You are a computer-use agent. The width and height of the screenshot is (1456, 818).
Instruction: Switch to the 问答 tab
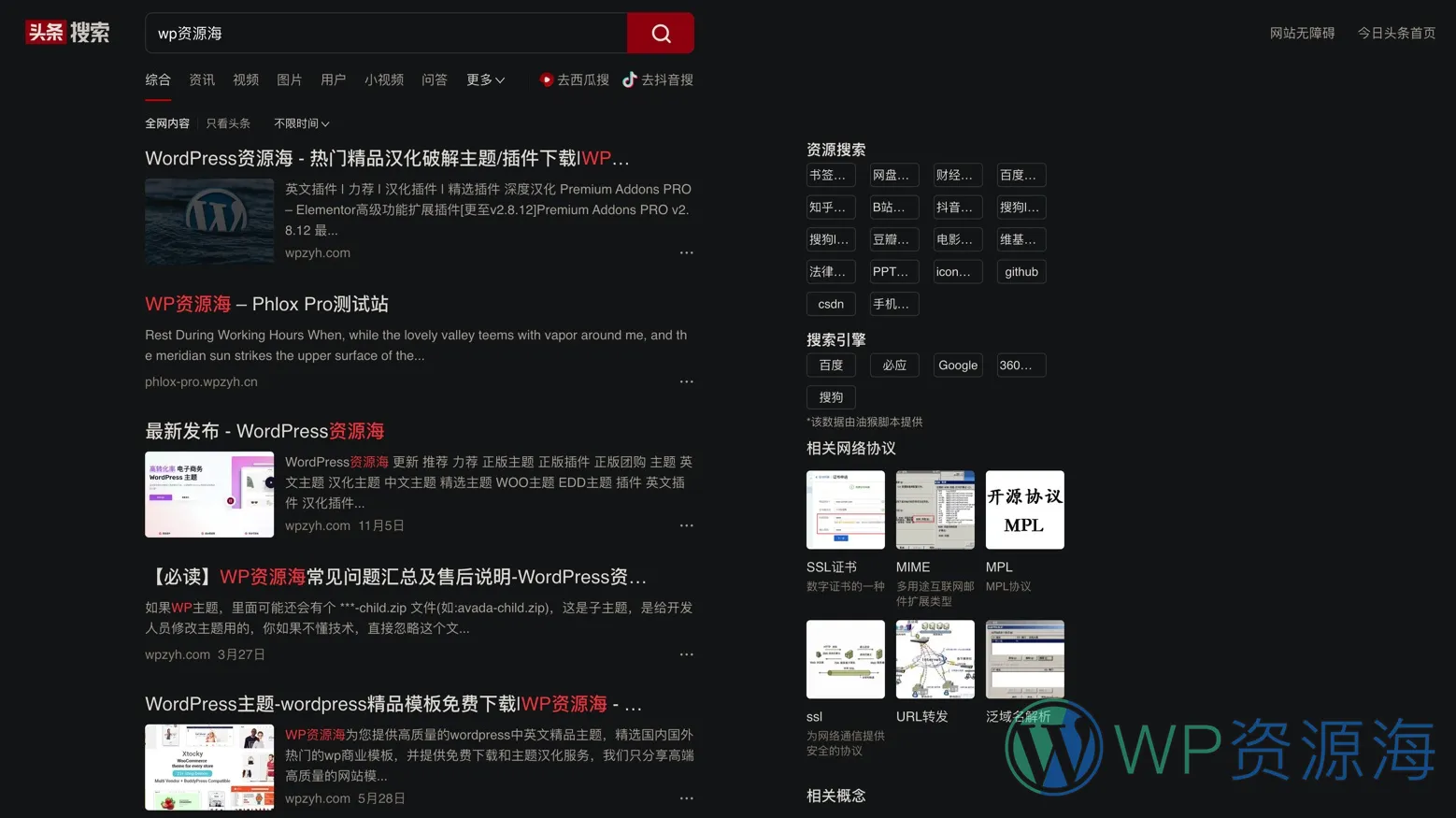coord(435,80)
